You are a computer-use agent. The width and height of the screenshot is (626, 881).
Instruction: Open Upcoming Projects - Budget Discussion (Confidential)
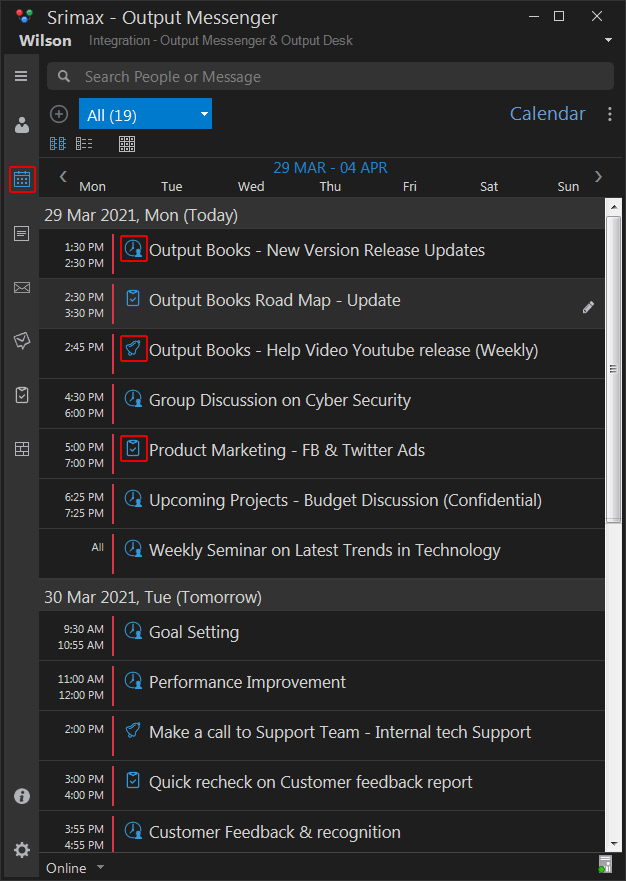(x=322, y=503)
